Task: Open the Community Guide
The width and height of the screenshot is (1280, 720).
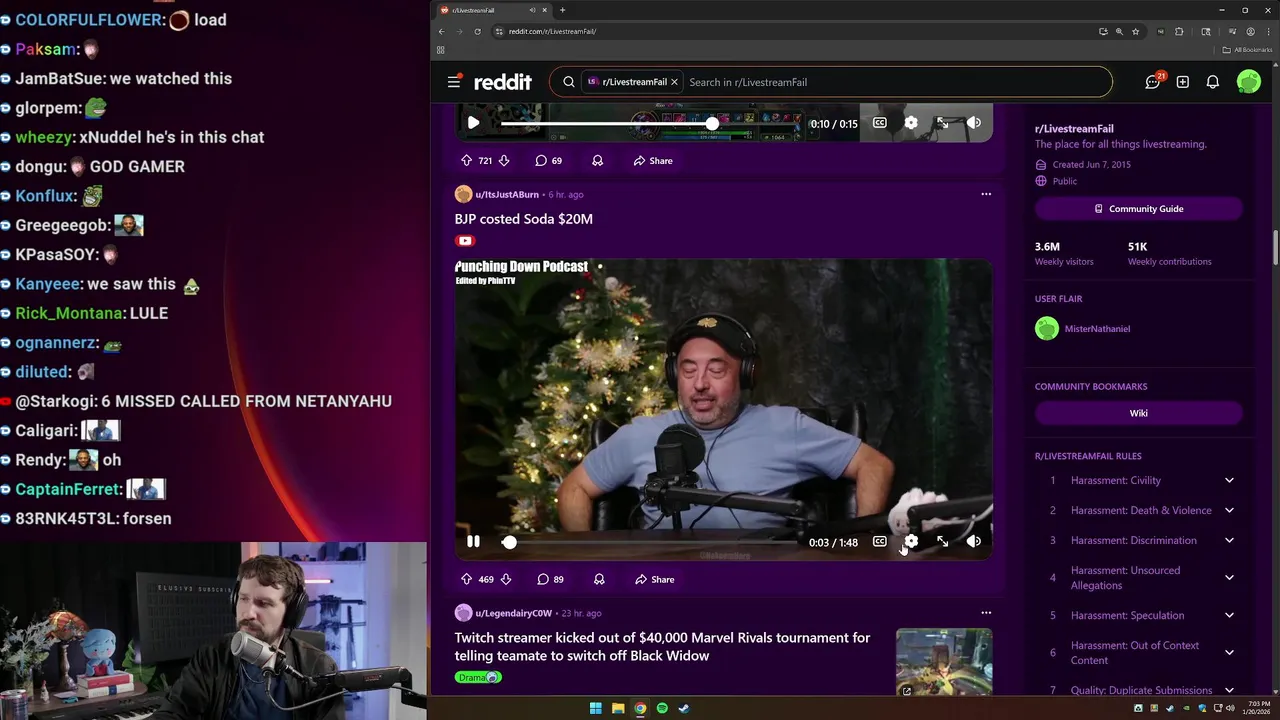Action: click(x=1138, y=209)
